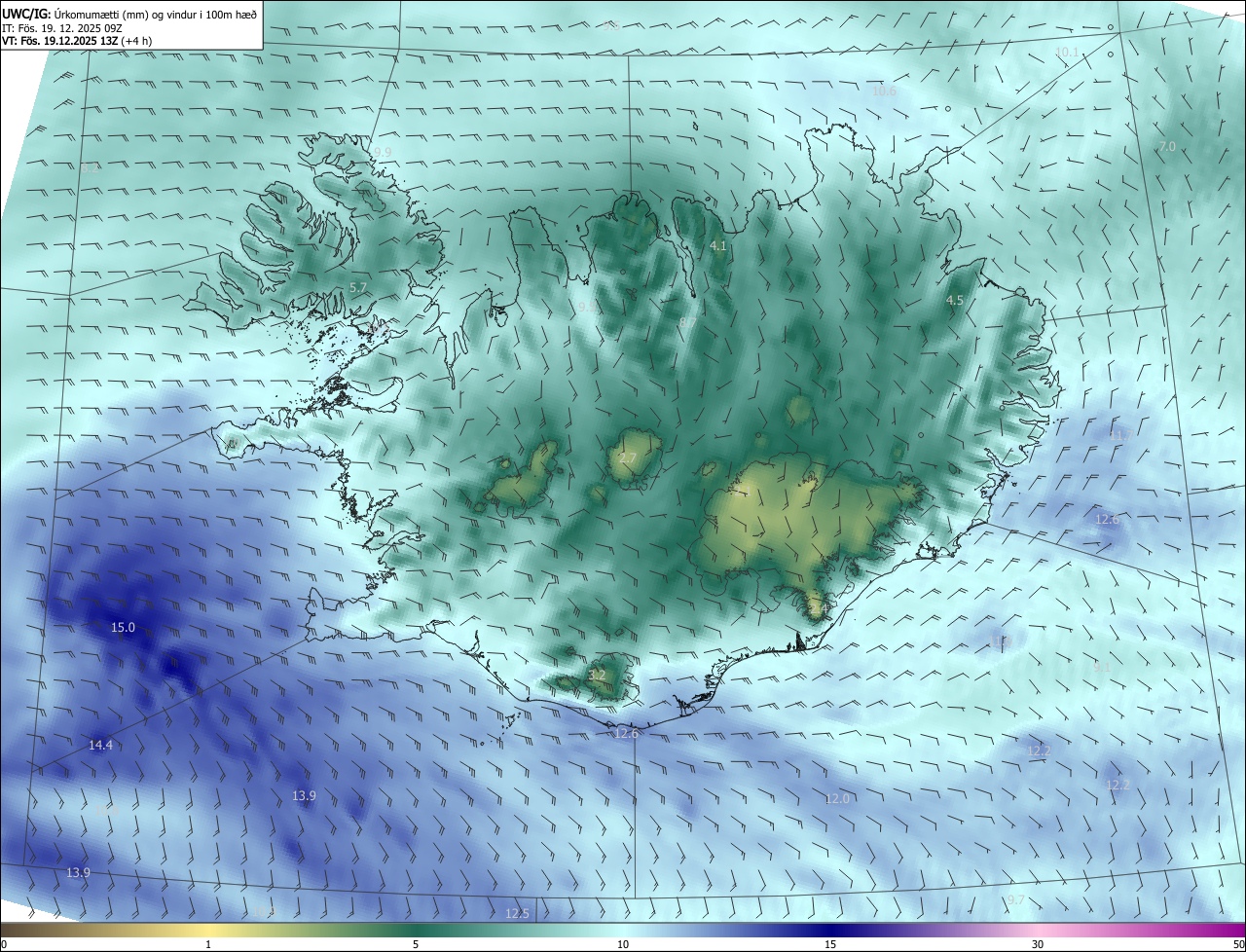Click the 12.6 value off the east coast
The height and width of the screenshot is (952, 1246).
1108,519
